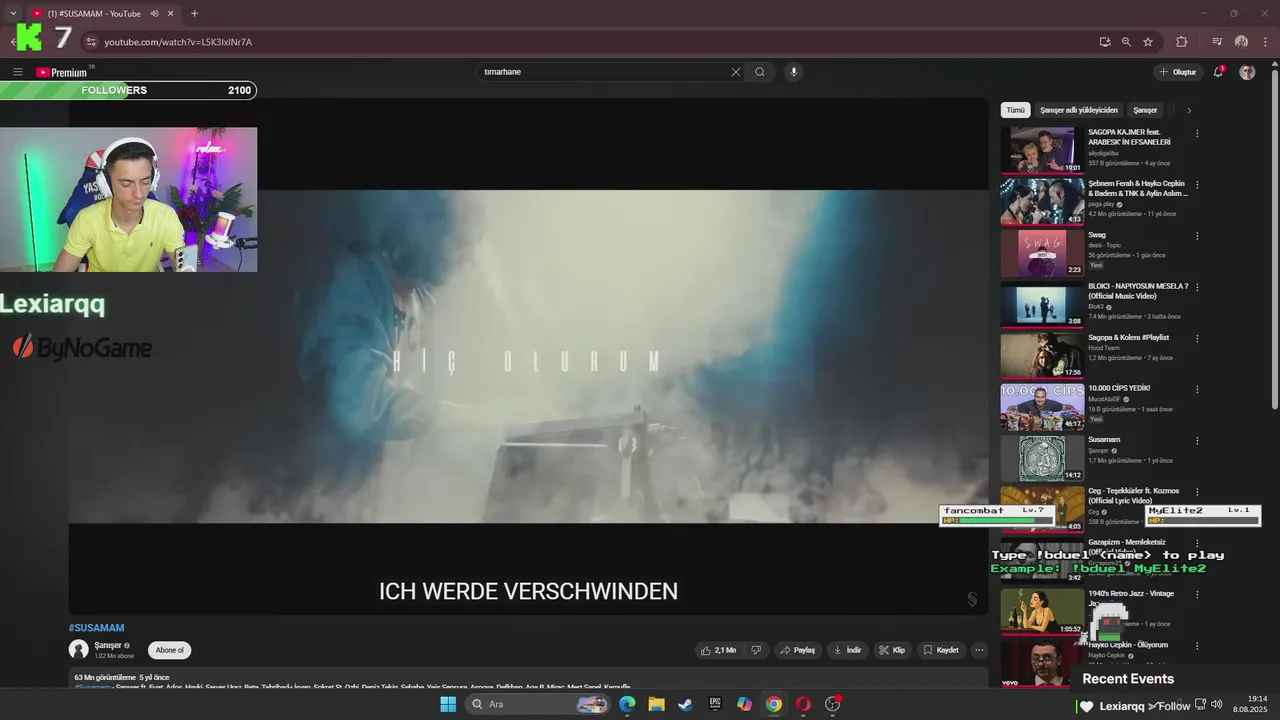Bookmark this page with the star icon
The image size is (1280, 720).
pos(1148,42)
